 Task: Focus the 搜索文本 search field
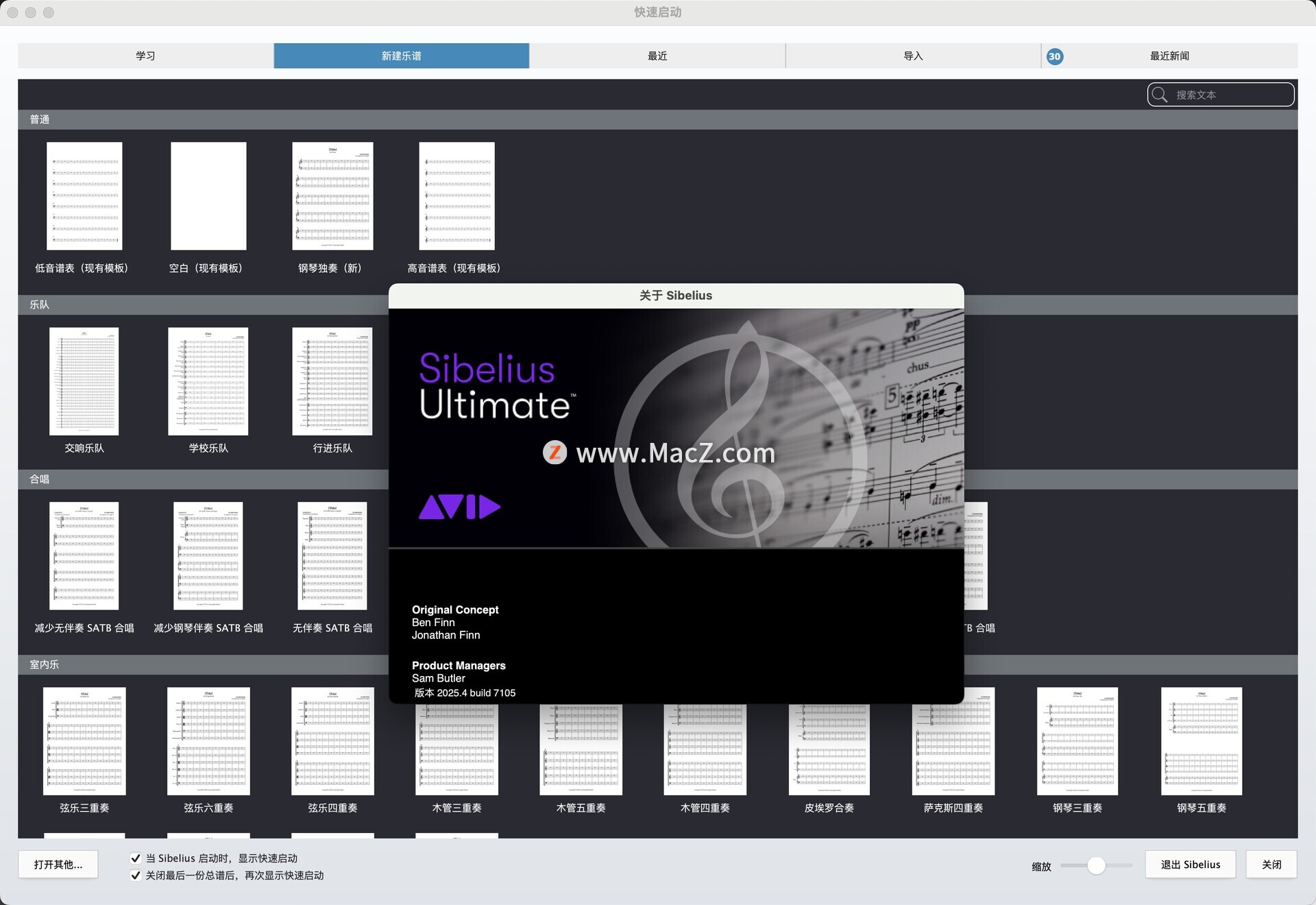(1221, 95)
